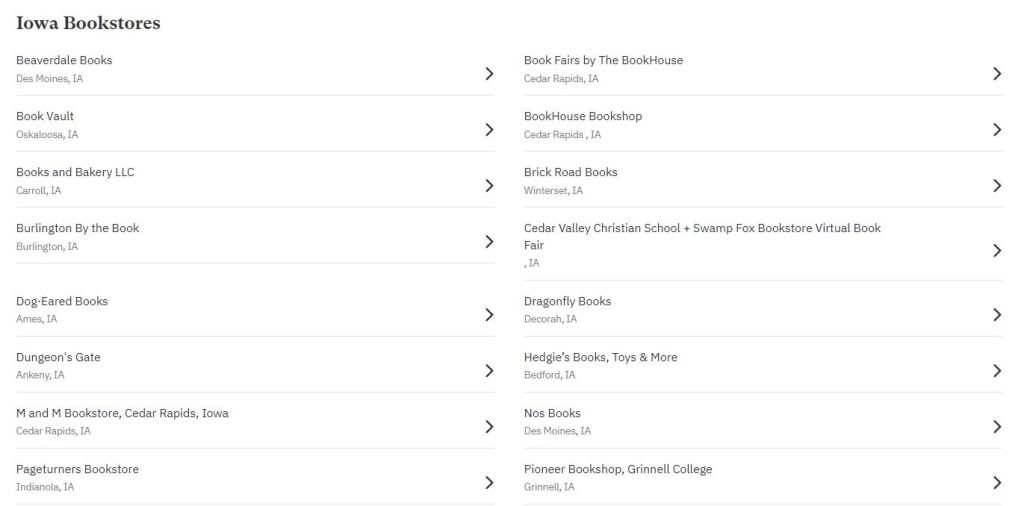Click chevron beside Hedgie's Books, Toys & More
Viewport: 1024px width, 506px height.
(x=997, y=370)
